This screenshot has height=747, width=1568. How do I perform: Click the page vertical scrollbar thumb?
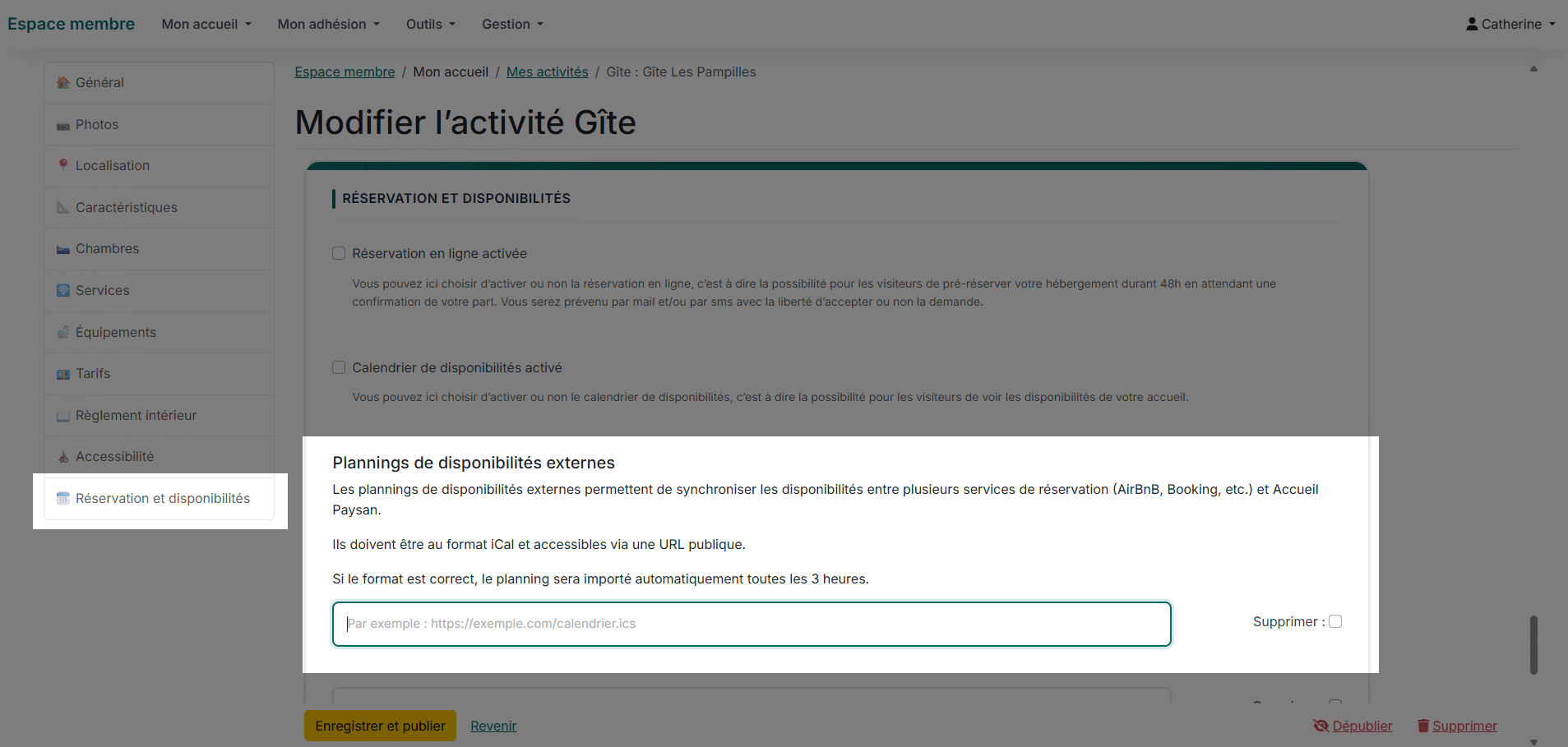[1533, 644]
